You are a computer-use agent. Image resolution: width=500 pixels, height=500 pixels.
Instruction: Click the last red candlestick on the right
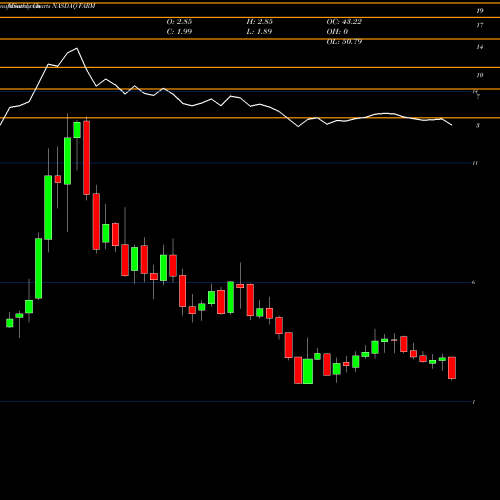pos(452,368)
